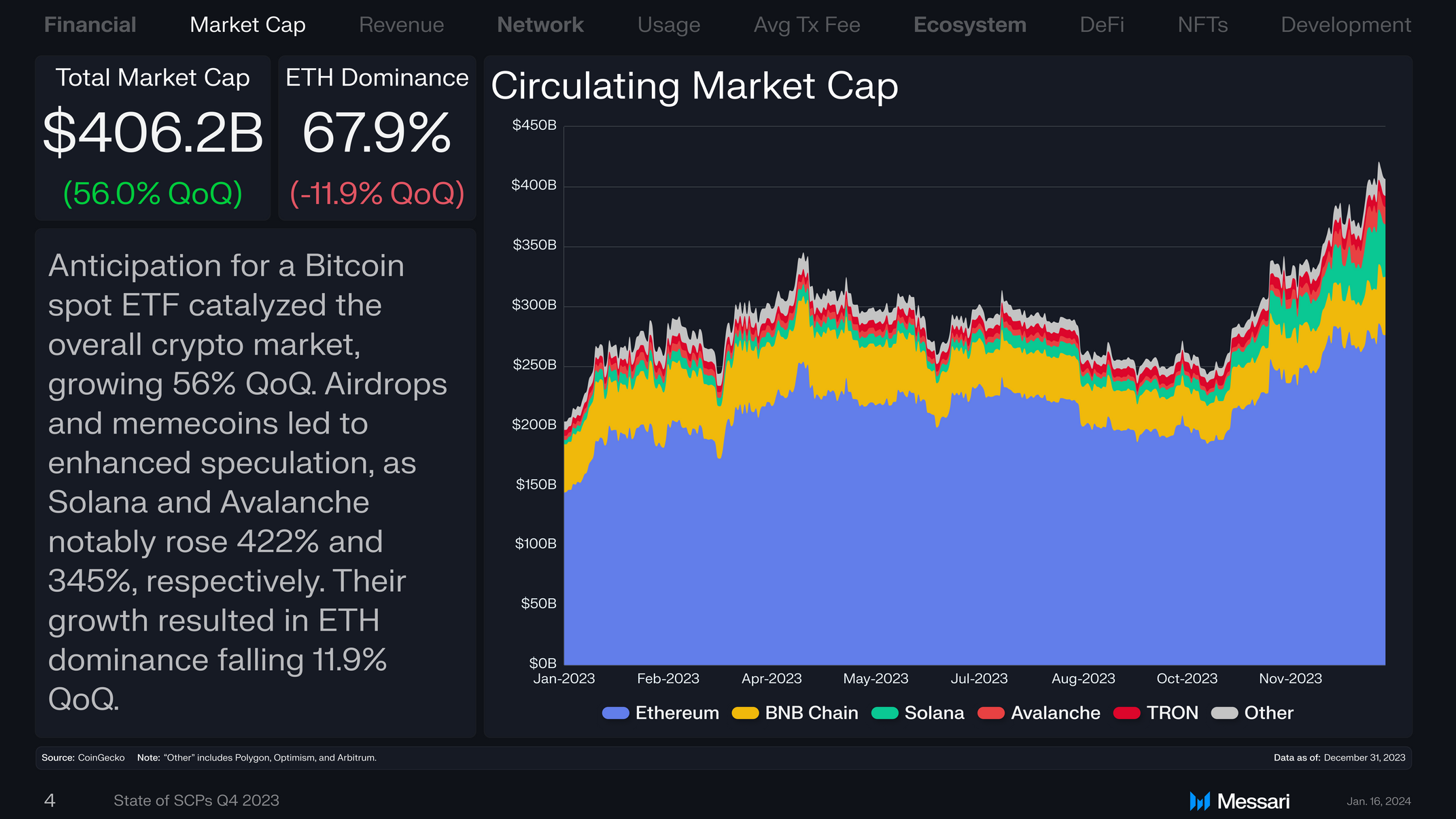Click the $350B y-axis label
1456x819 pixels.
534,245
